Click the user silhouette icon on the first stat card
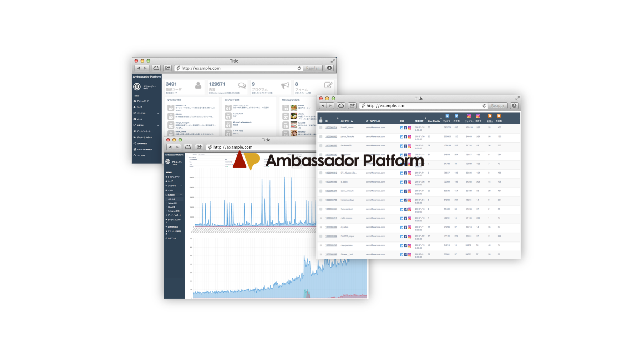 click(198, 85)
